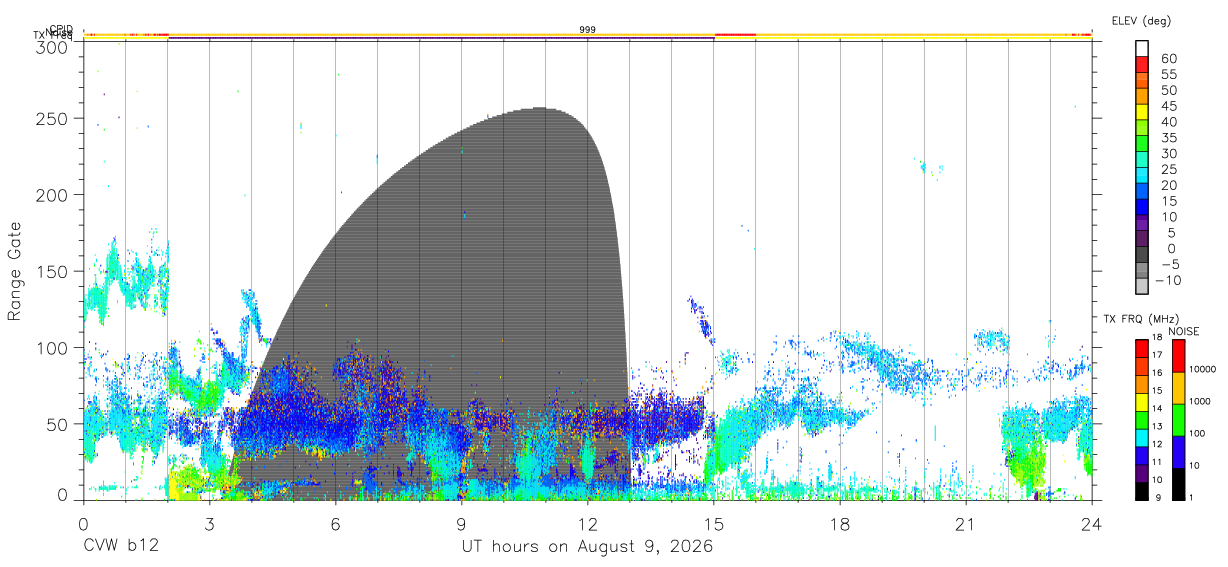Click TX FRQ swatch between 16 and 17
The image size is (1228, 567).
point(1142,366)
